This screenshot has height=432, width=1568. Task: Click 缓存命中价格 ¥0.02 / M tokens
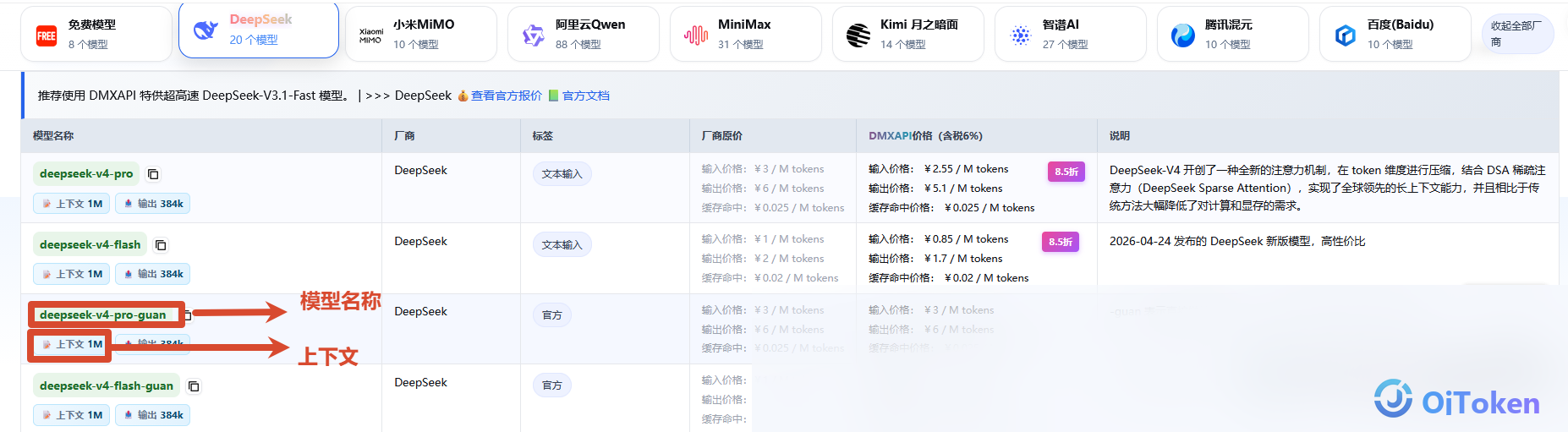(949, 278)
